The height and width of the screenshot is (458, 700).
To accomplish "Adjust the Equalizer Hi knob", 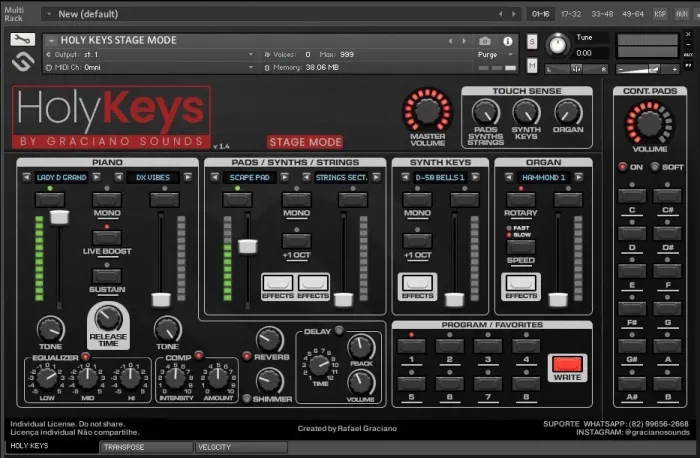I will coord(129,379).
